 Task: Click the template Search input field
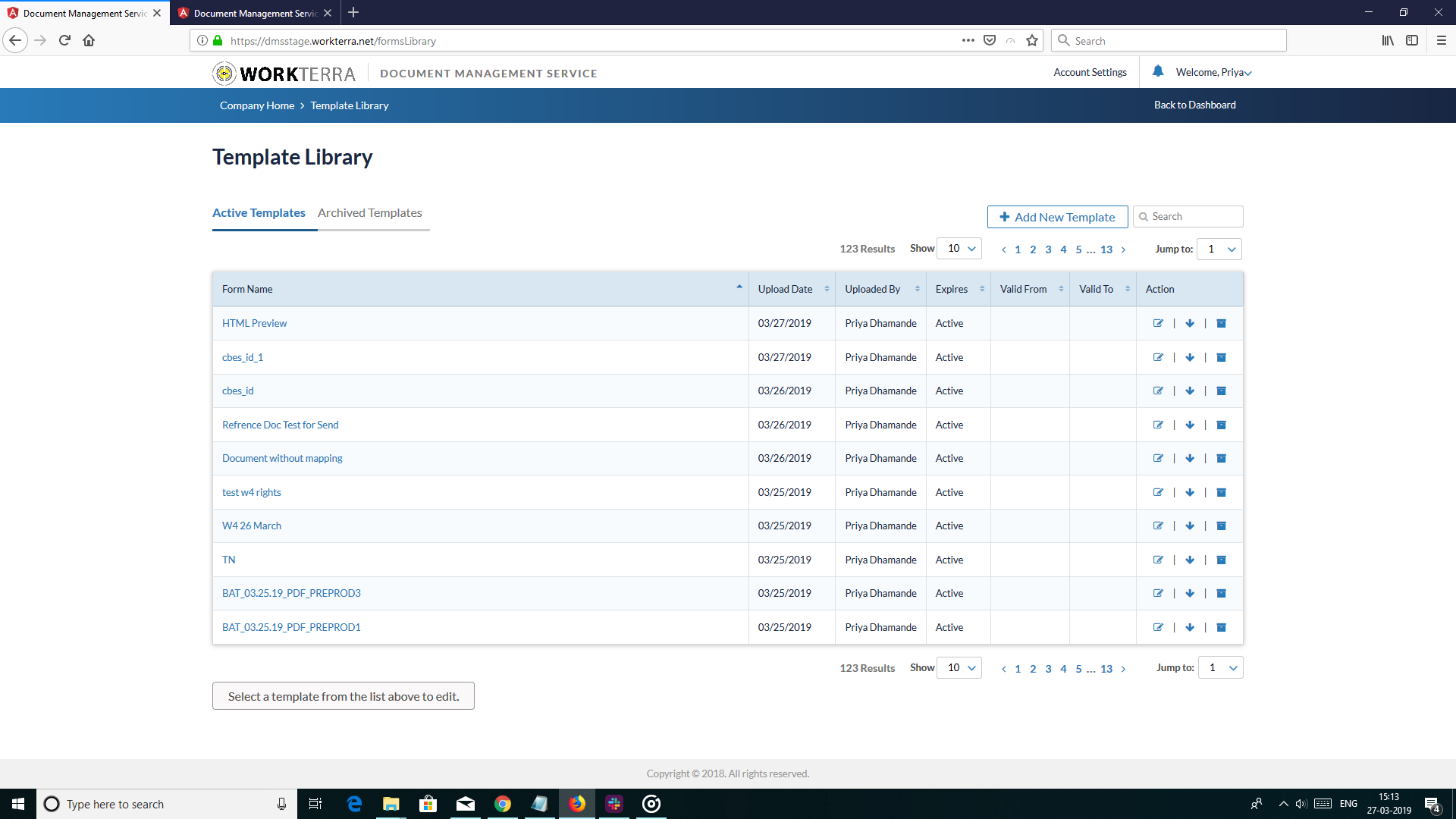1194,217
